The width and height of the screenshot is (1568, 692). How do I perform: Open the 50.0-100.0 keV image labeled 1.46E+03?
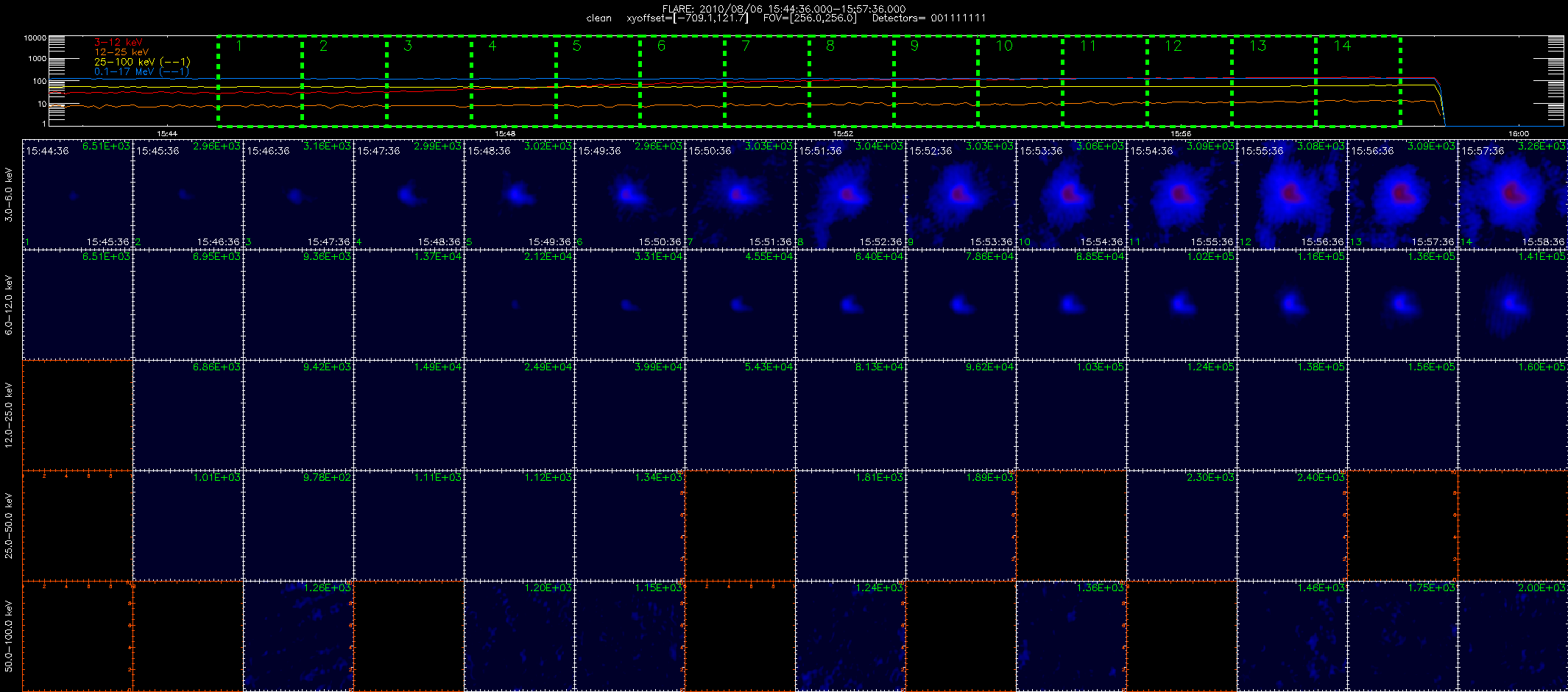click(x=1292, y=636)
